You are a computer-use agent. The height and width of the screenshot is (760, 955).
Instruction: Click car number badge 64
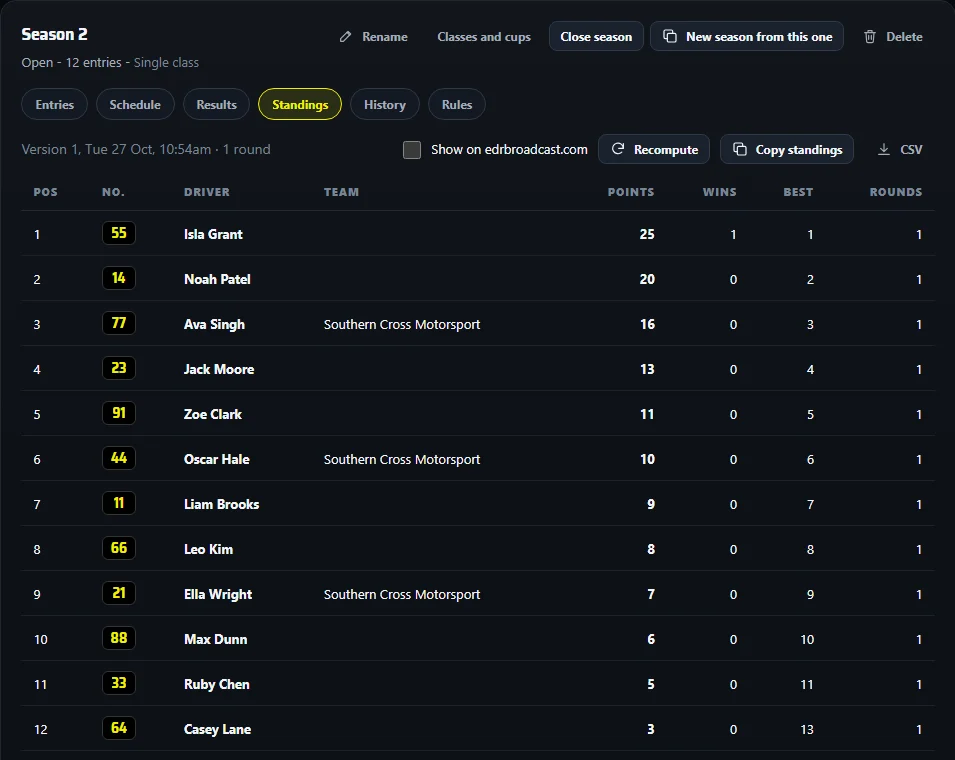pos(119,729)
